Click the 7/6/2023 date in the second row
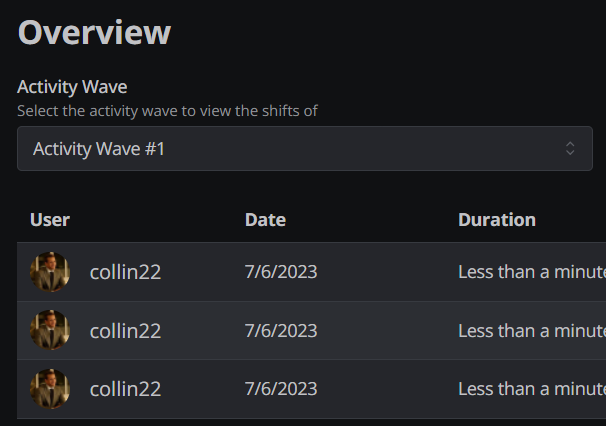 pyautogui.click(x=281, y=330)
